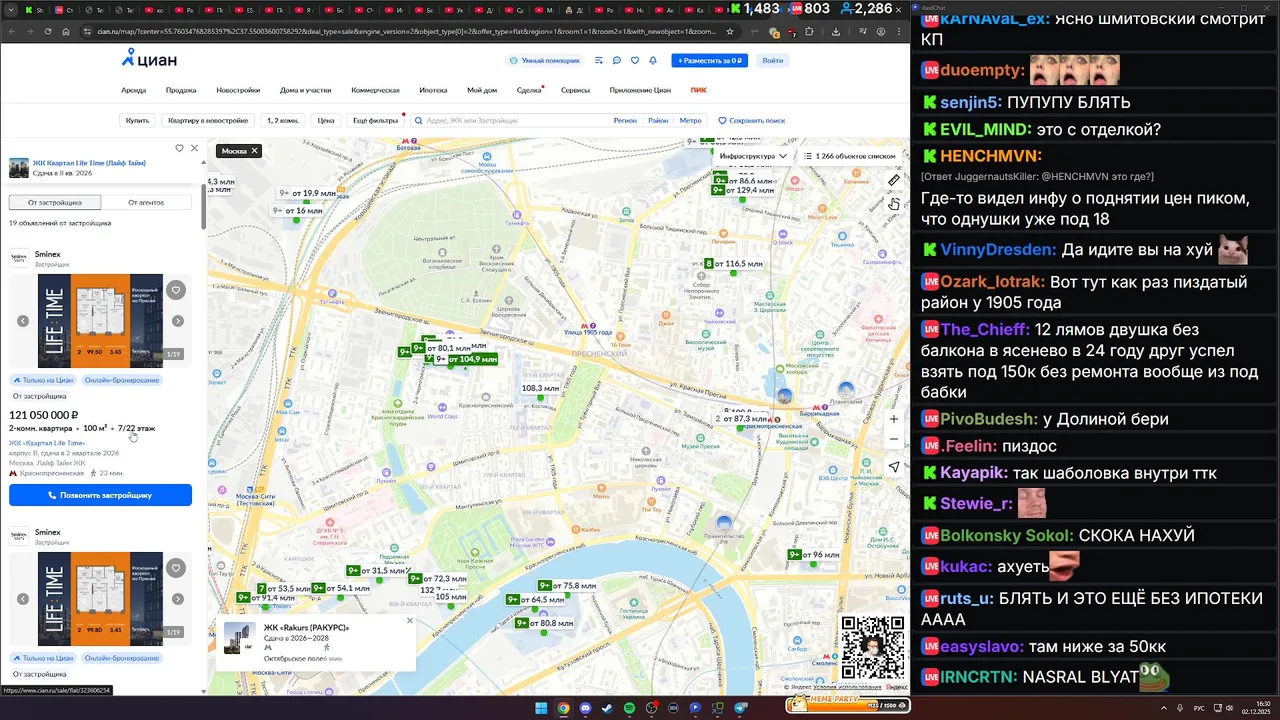1280x720 pixels.
Task: Open Chrome from the taskbar
Action: (x=563, y=708)
